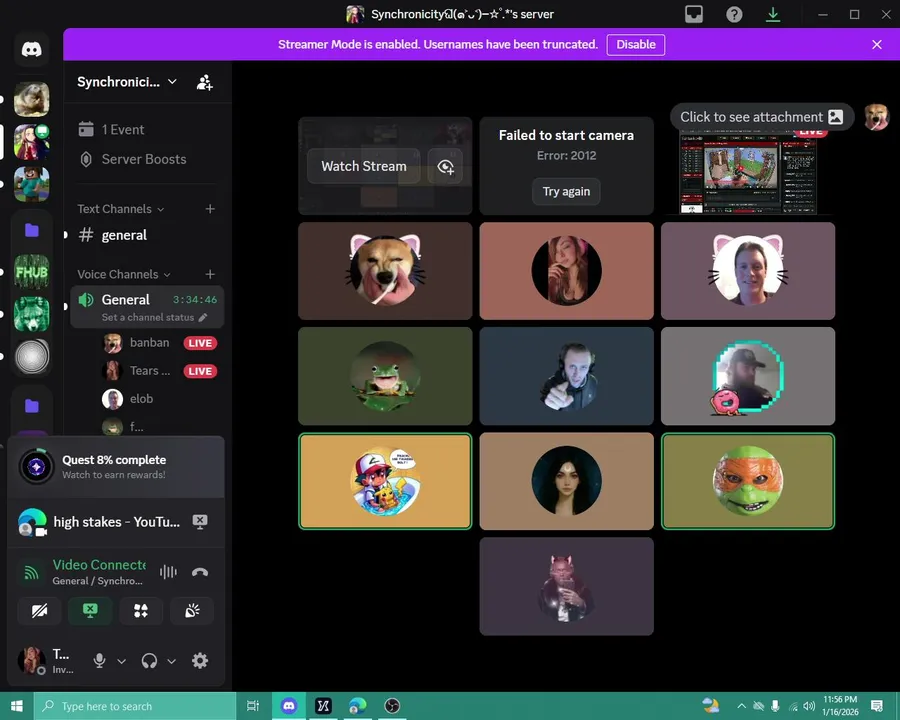Open the live stream preview thumbnail
900x720 pixels.
(x=748, y=172)
